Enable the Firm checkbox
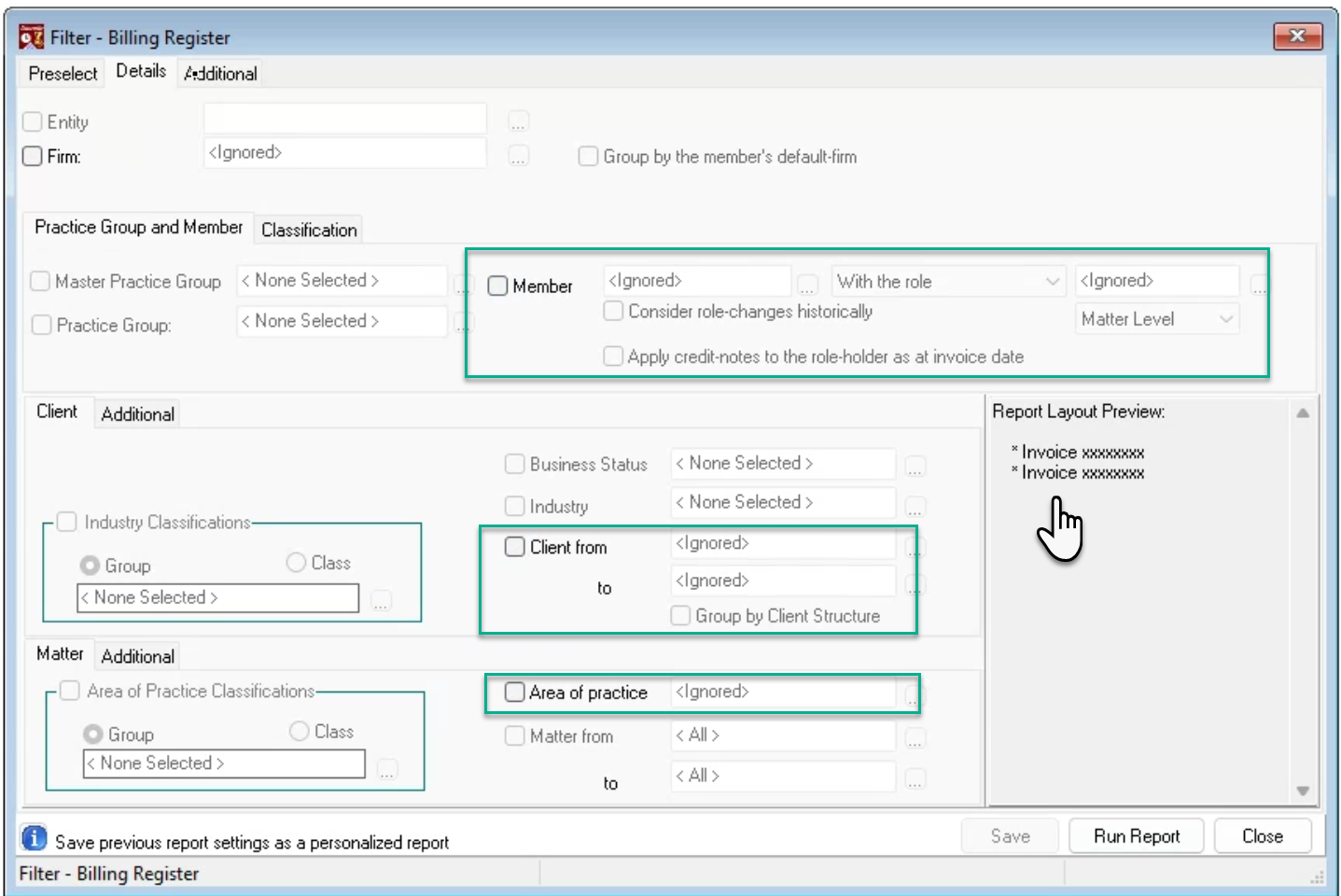Image resolution: width=1341 pixels, height=896 pixels. tap(33, 156)
